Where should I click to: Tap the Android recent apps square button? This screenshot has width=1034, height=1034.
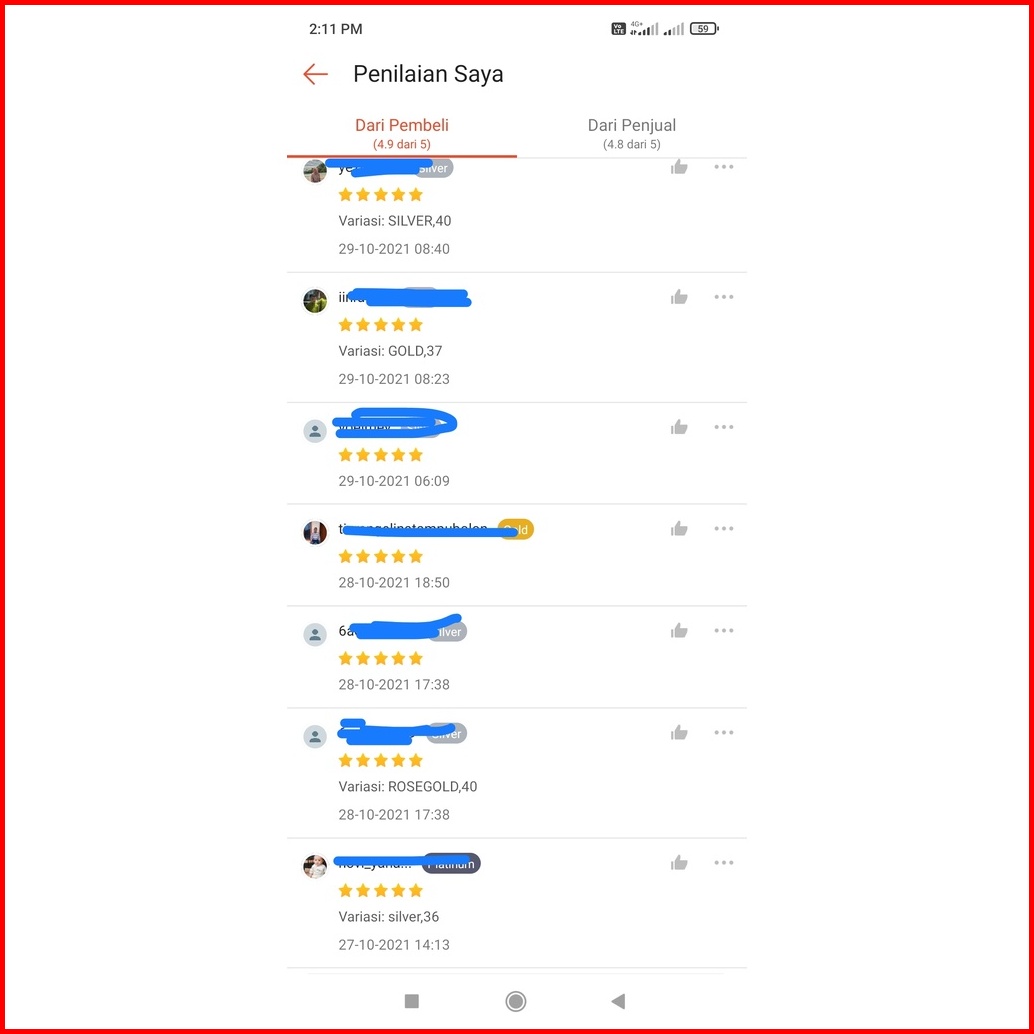point(412,1001)
